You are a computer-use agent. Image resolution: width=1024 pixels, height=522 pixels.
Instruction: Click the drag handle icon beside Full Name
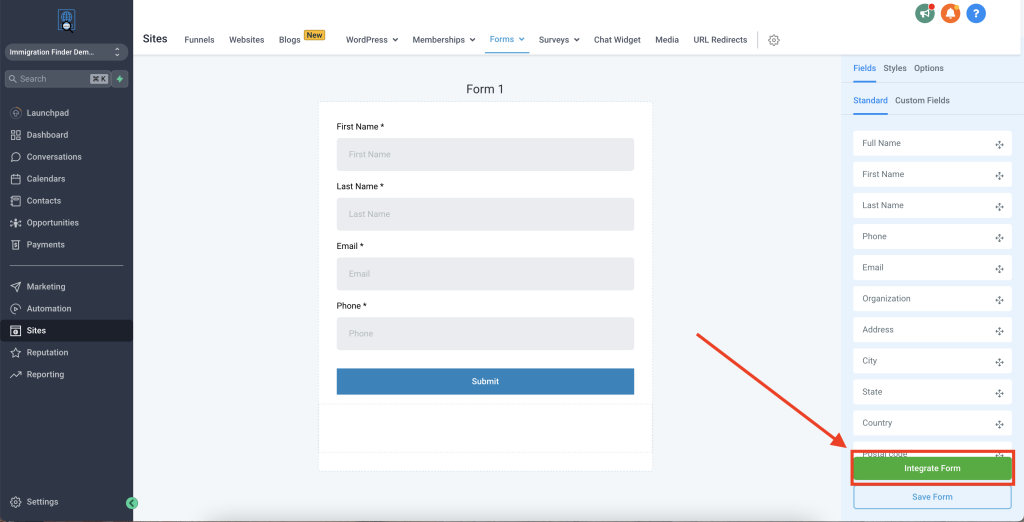(998, 144)
